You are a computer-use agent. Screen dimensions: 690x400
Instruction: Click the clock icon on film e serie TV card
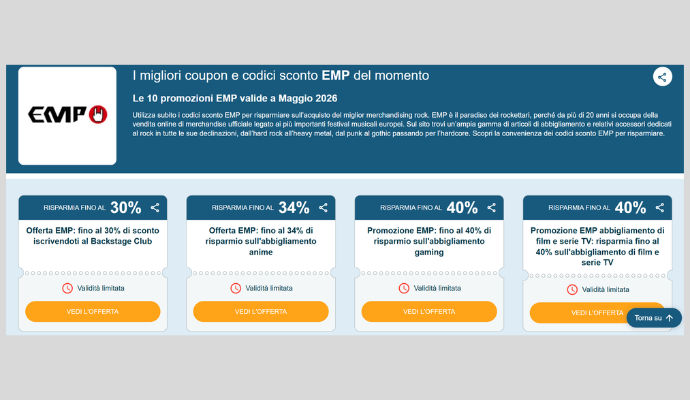click(572, 290)
